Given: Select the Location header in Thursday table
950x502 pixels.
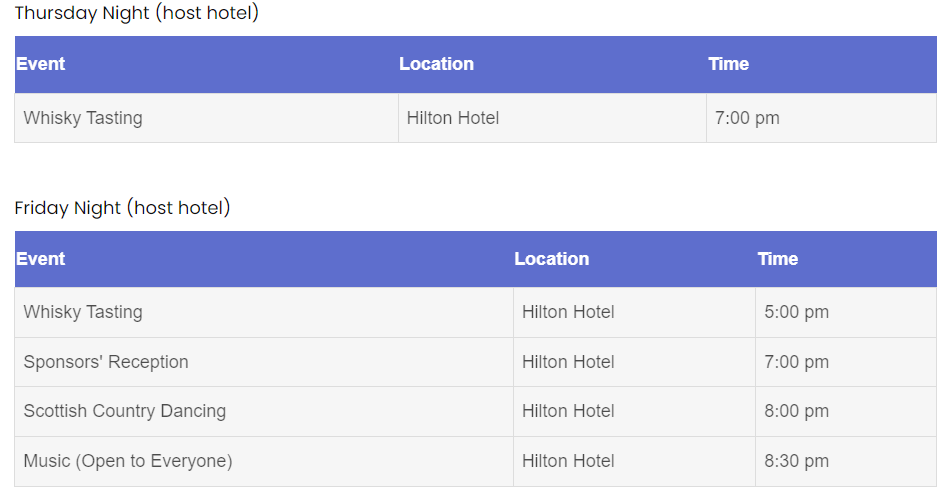Looking at the screenshot, I should [x=436, y=64].
